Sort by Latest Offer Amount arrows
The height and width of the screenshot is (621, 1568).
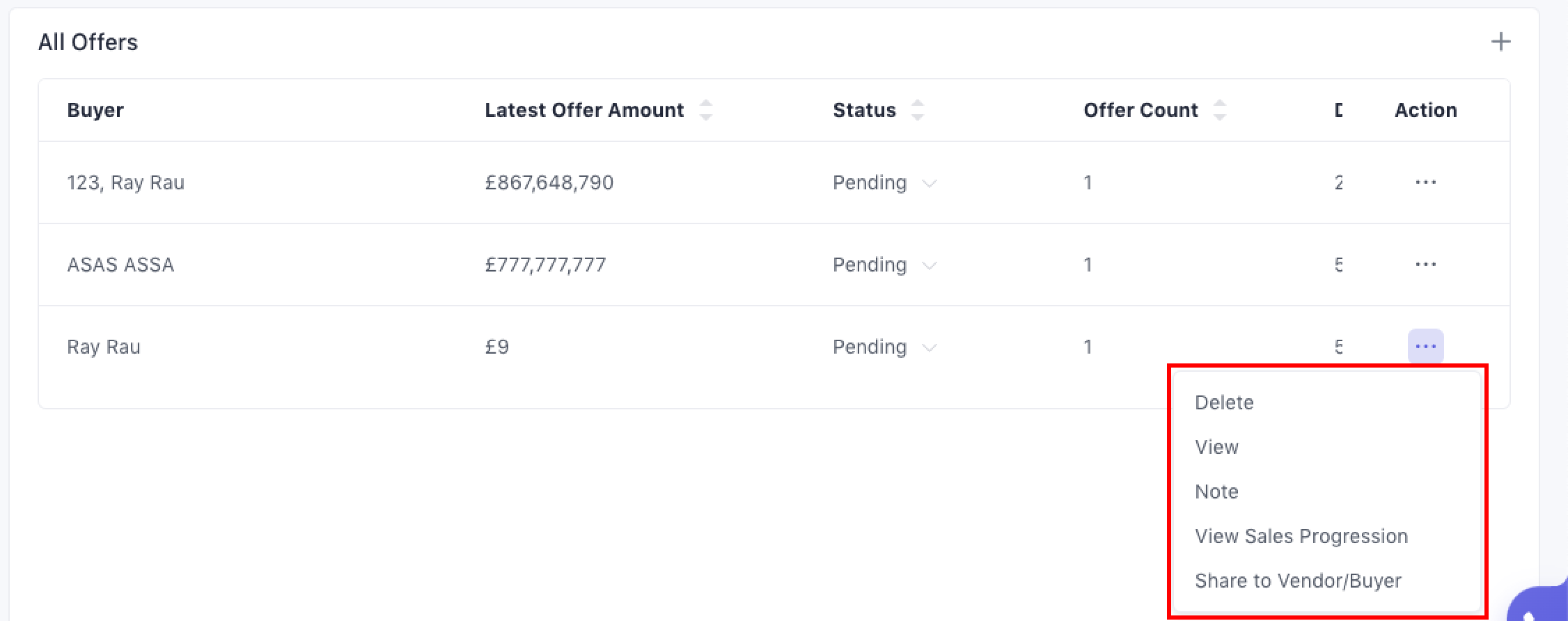click(706, 110)
